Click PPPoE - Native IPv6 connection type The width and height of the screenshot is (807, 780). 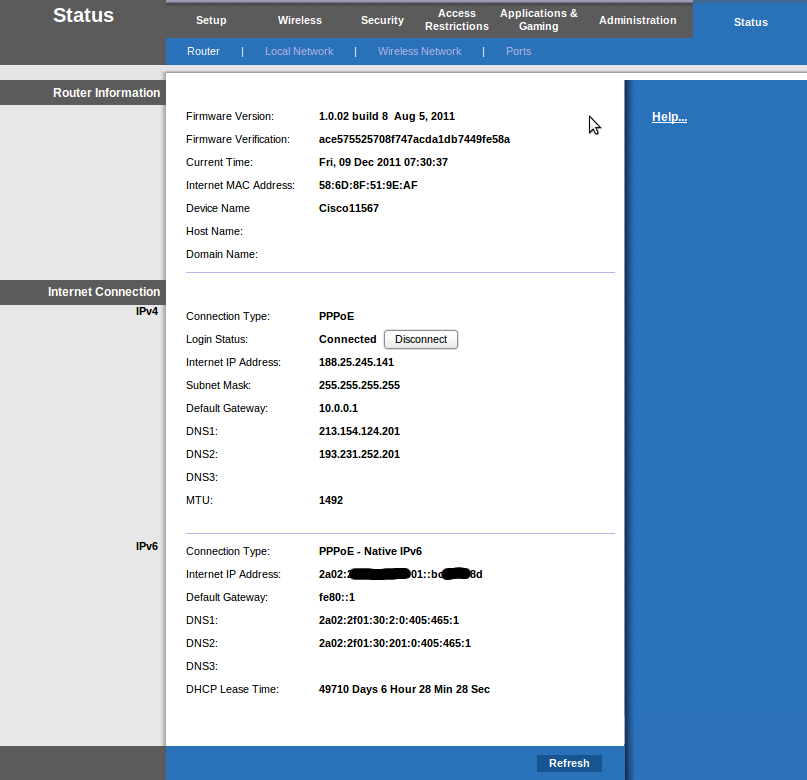(x=370, y=552)
